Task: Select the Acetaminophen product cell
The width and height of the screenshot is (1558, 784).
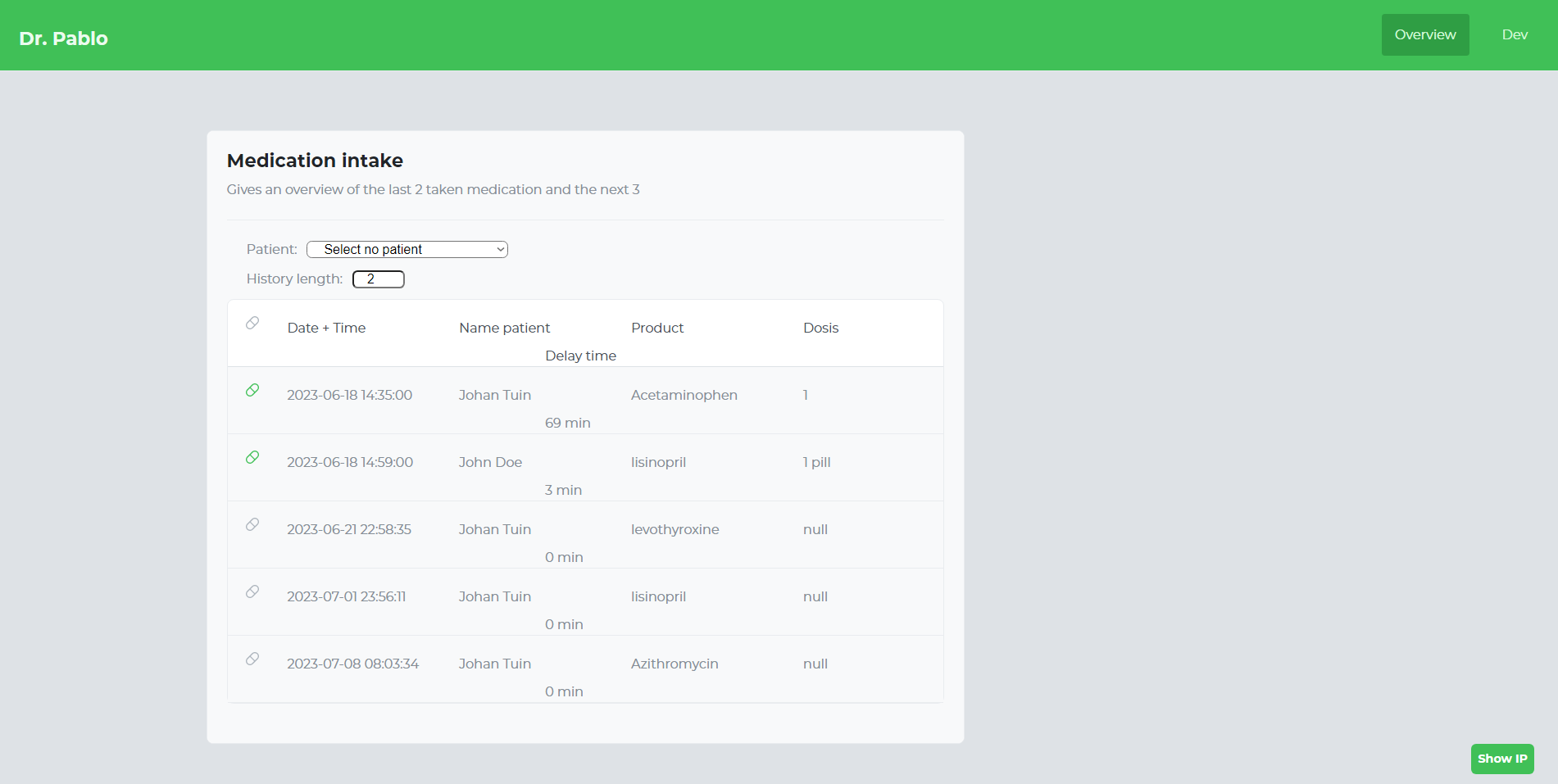Action: 684,395
